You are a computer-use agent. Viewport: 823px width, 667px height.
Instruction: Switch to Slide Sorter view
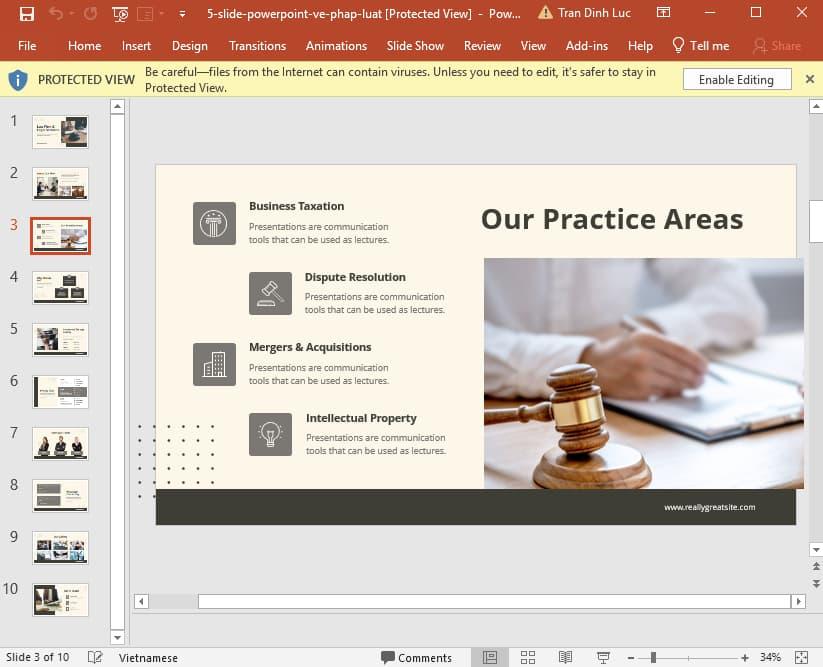528,657
